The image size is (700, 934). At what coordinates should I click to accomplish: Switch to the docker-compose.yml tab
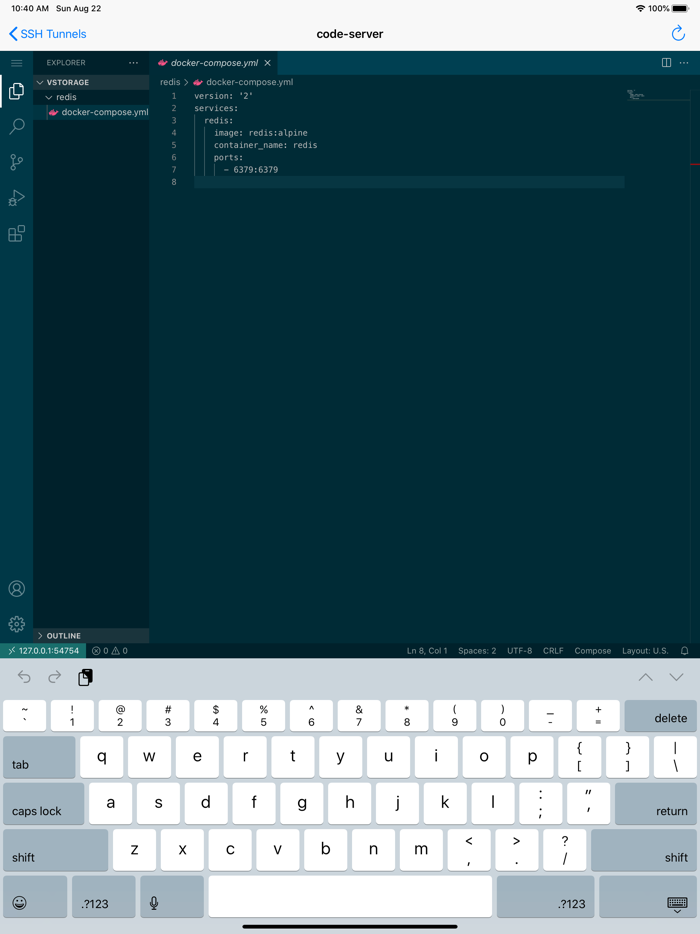(214, 63)
